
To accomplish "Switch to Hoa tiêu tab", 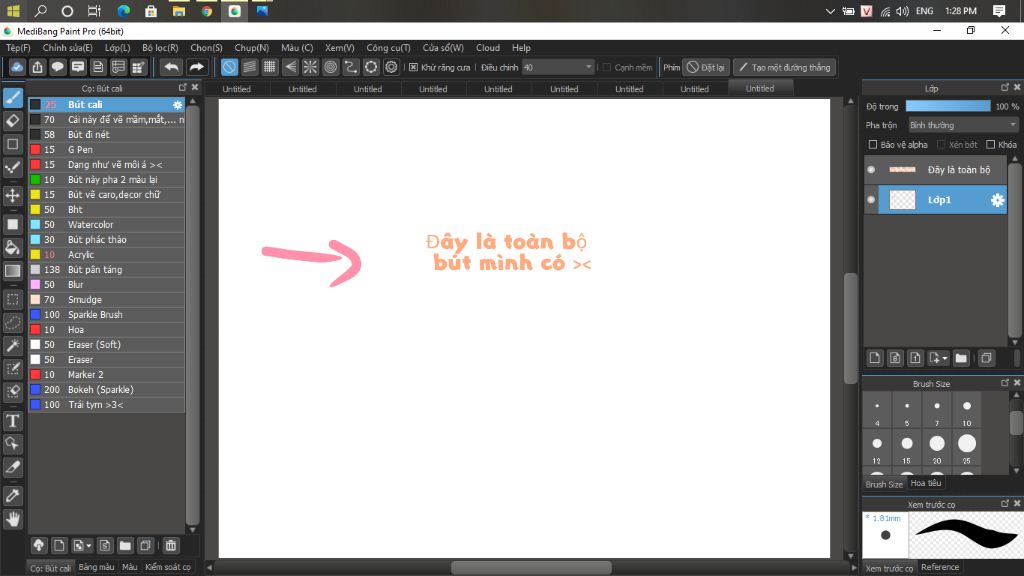I will coord(925,483).
